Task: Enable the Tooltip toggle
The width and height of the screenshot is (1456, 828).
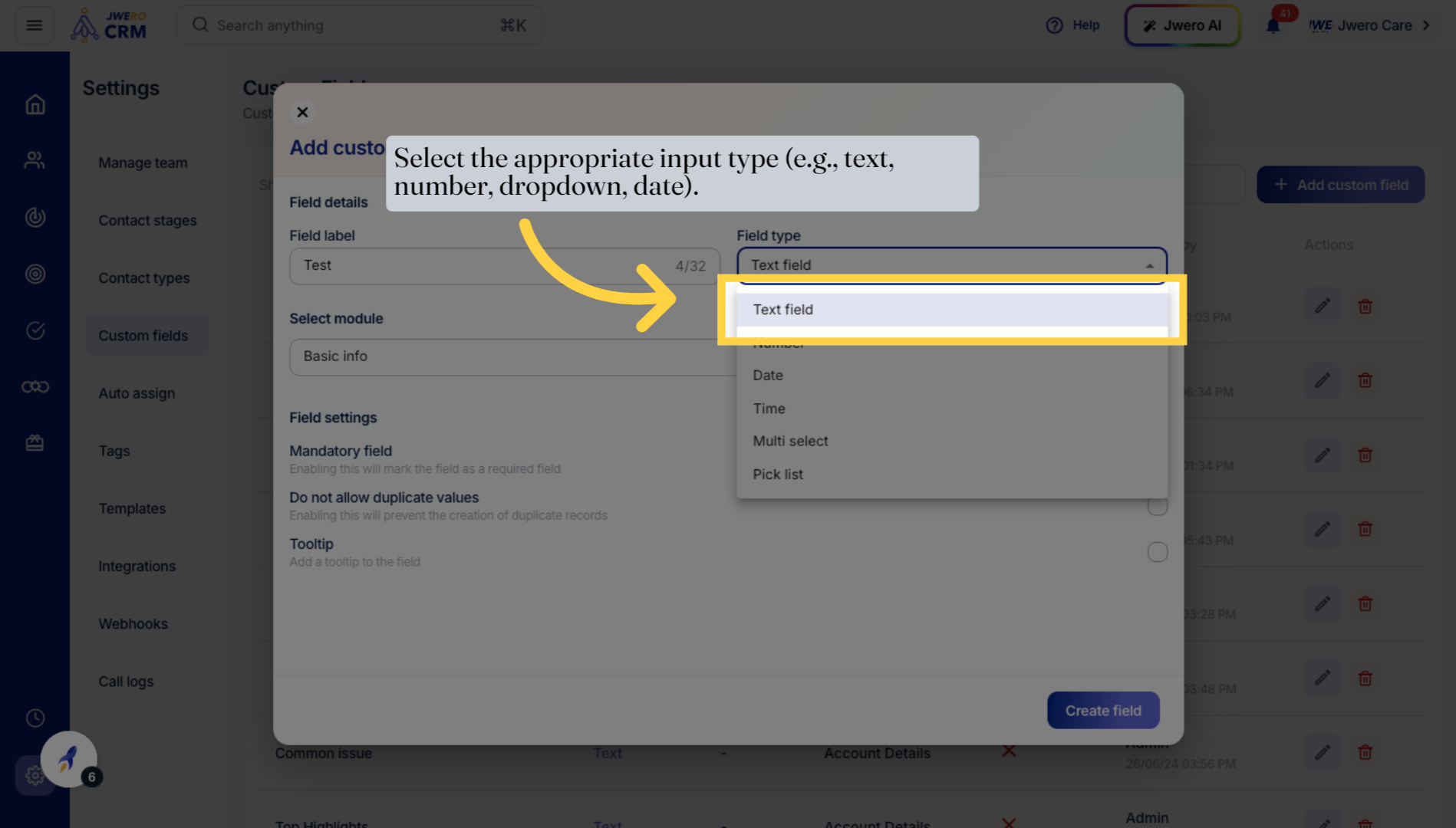Action: pyautogui.click(x=1158, y=551)
